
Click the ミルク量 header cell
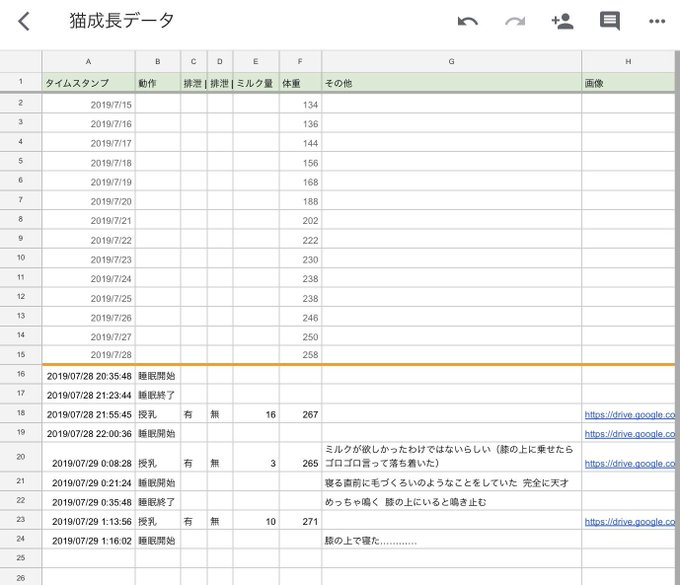256,83
